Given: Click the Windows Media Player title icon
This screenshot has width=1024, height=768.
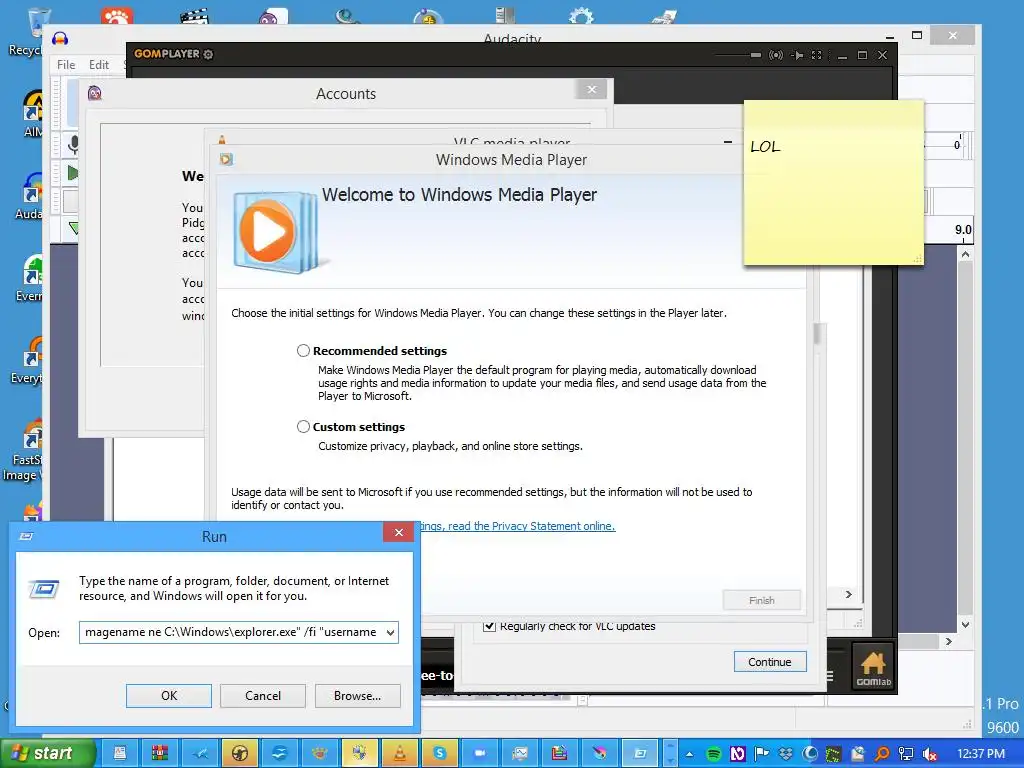Looking at the screenshot, I should point(227,159).
